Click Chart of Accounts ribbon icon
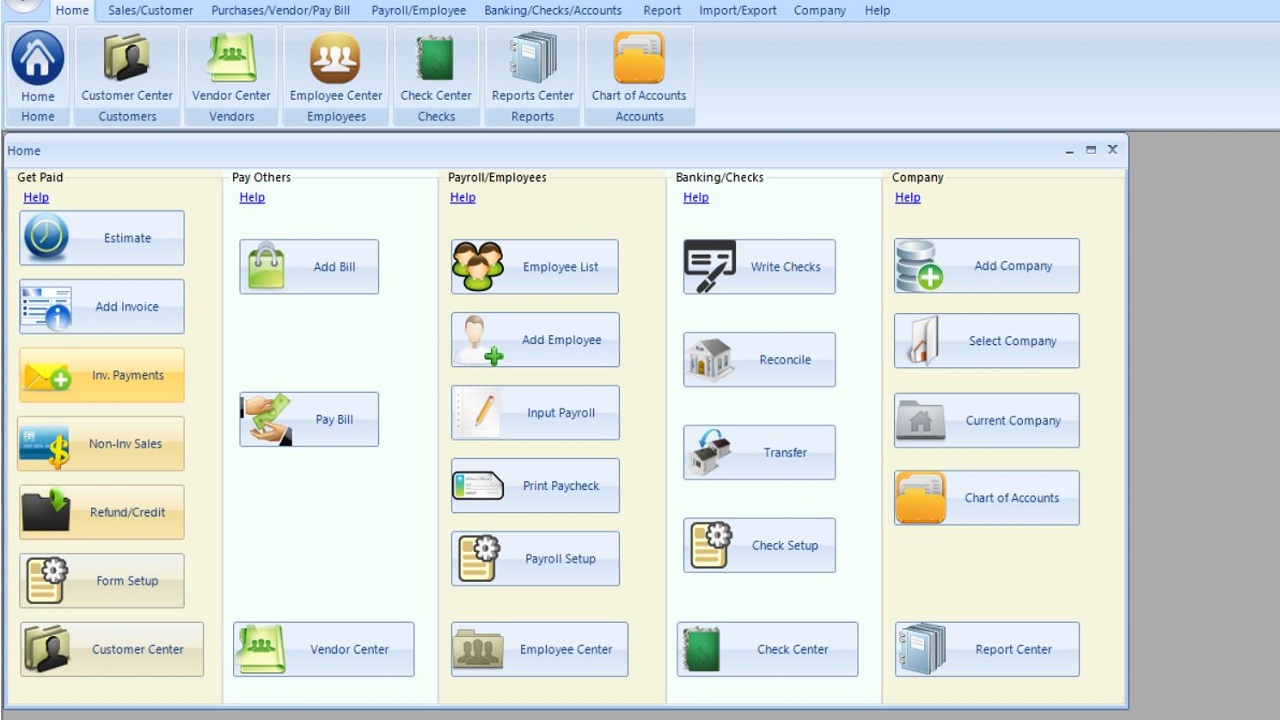1280x720 pixels. (x=639, y=66)
